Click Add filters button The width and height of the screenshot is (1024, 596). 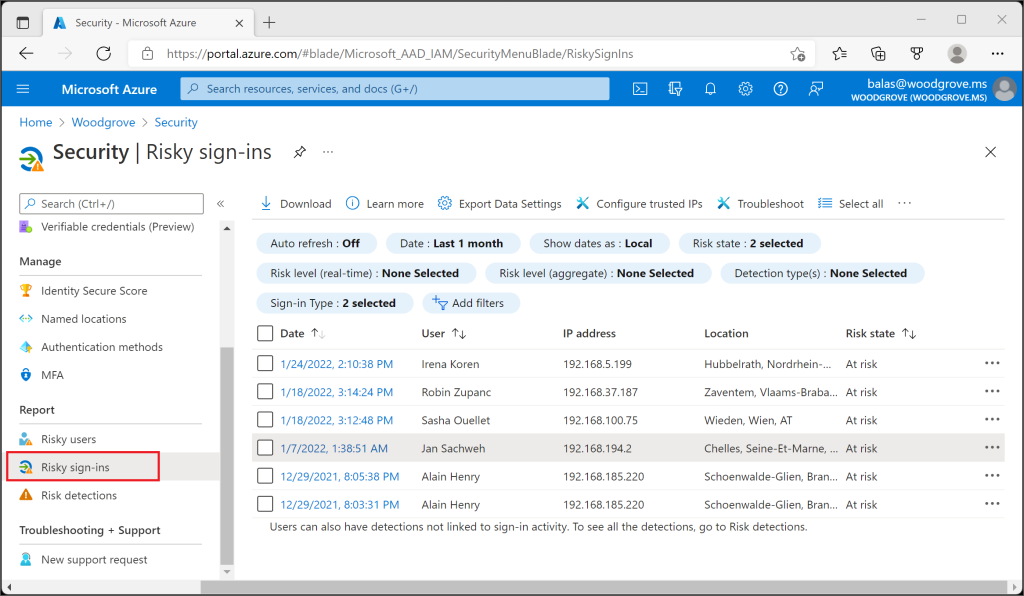pyautogui.click(x=470, y=303)
